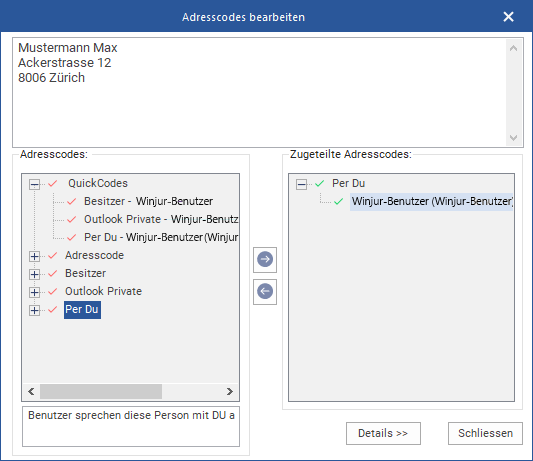
Task: Open the Details >> section
Action: click(x=383, y=433)
